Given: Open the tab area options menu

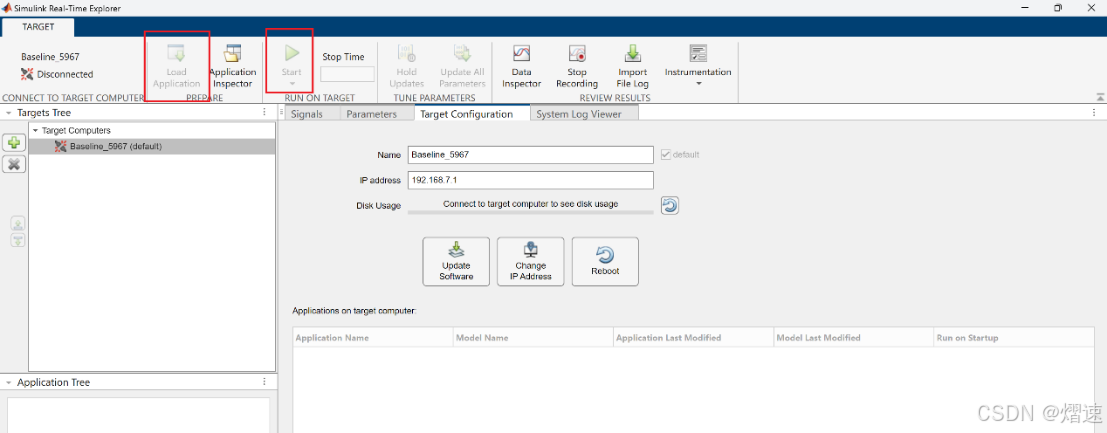Looking at the screenshot, I should pyautogui.click(x=1094, y=113).
